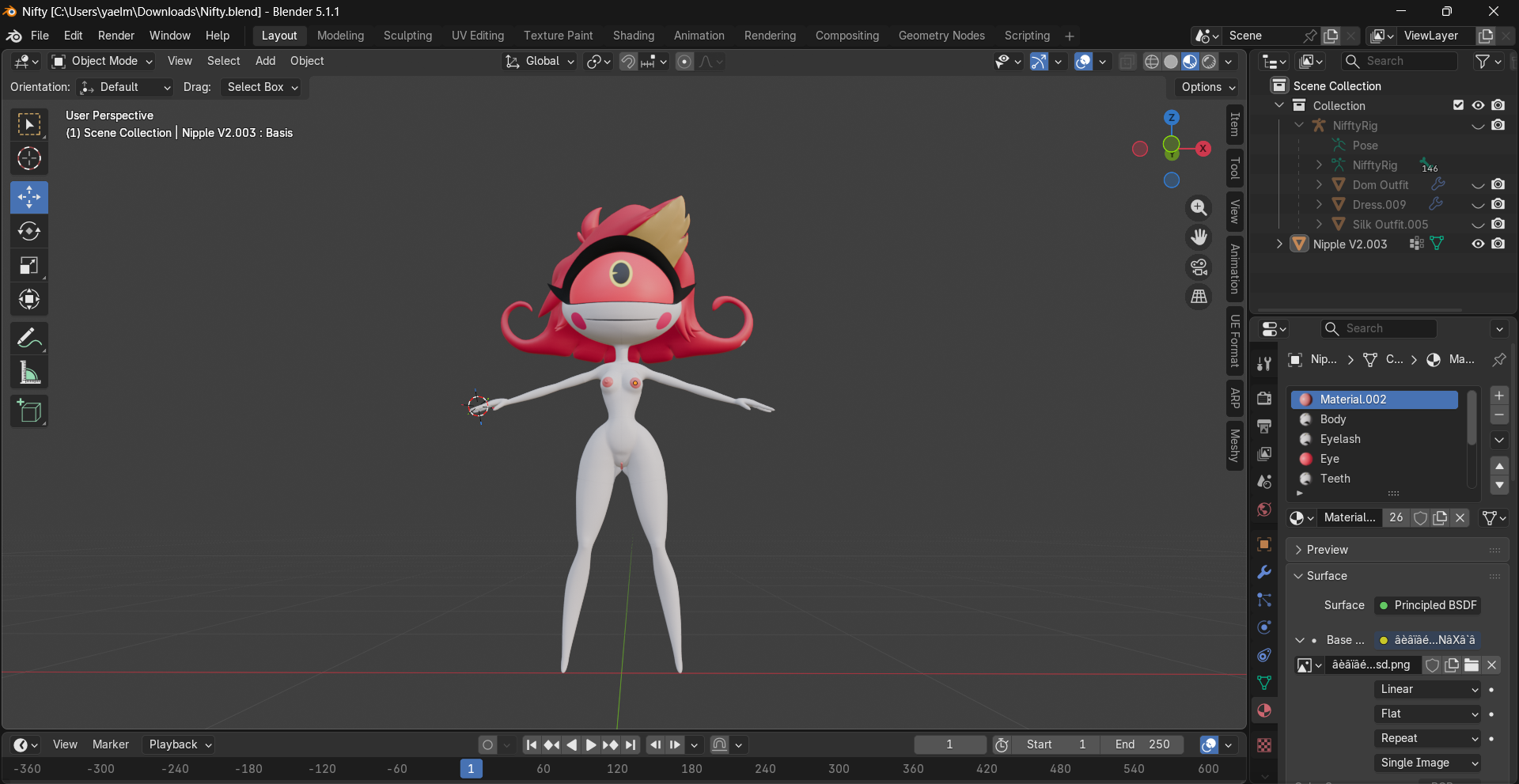
Task: Open the Render menu
Action: (116, 36)
